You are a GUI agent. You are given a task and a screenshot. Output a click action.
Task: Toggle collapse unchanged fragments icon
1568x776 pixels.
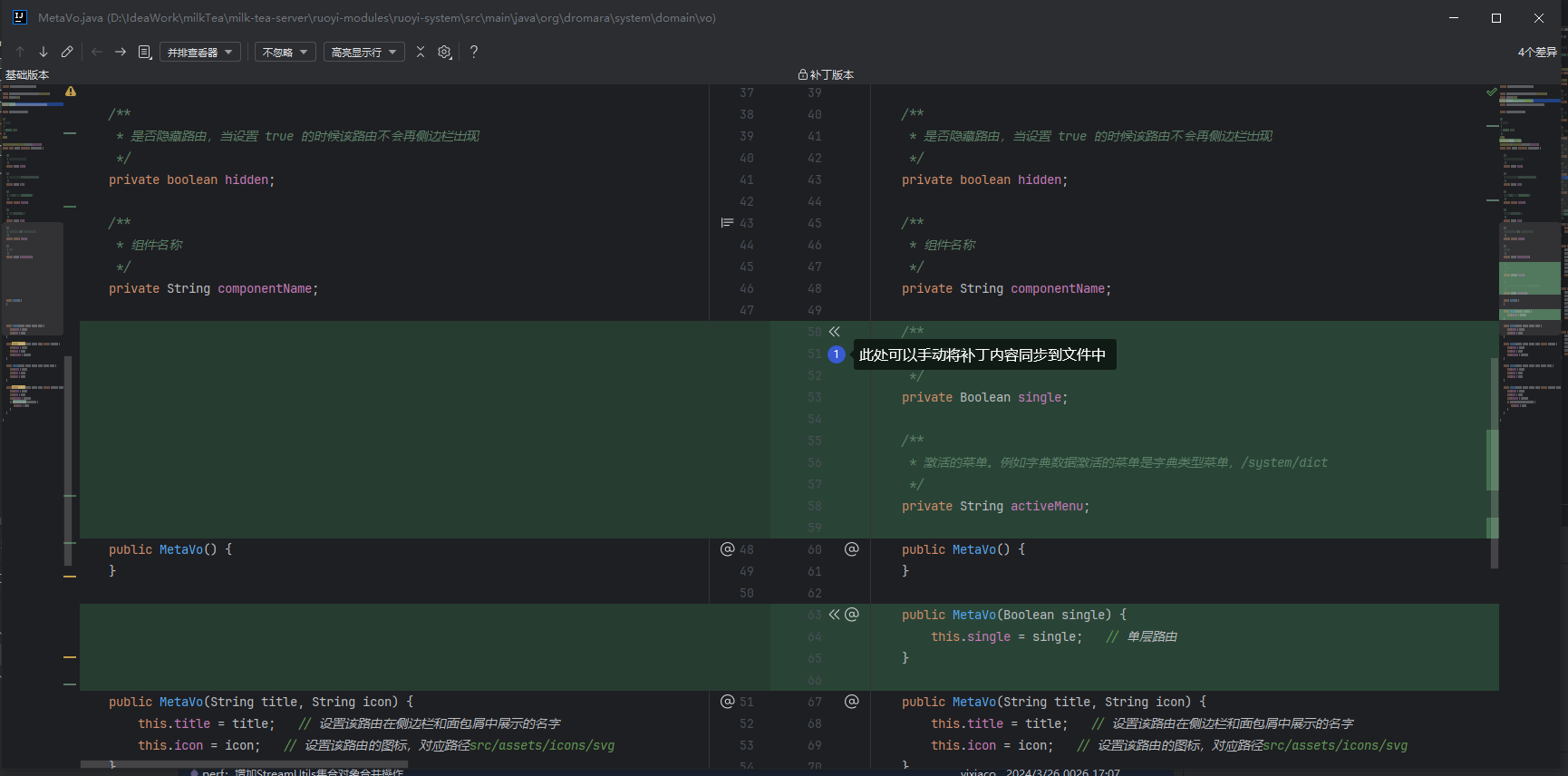[x=421, y=52]
